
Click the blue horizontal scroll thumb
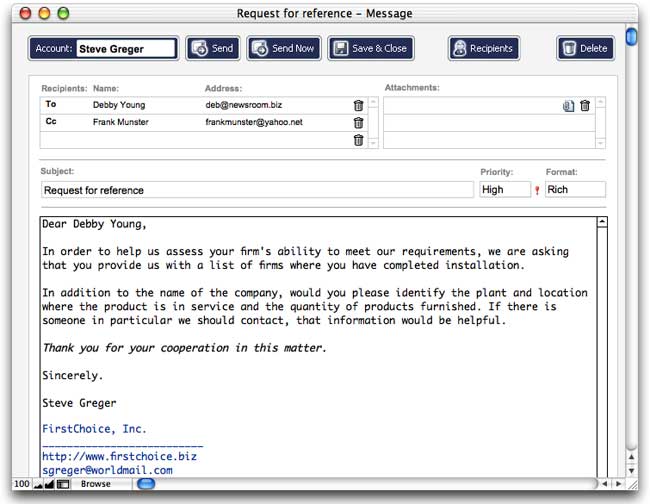point(146,484)
